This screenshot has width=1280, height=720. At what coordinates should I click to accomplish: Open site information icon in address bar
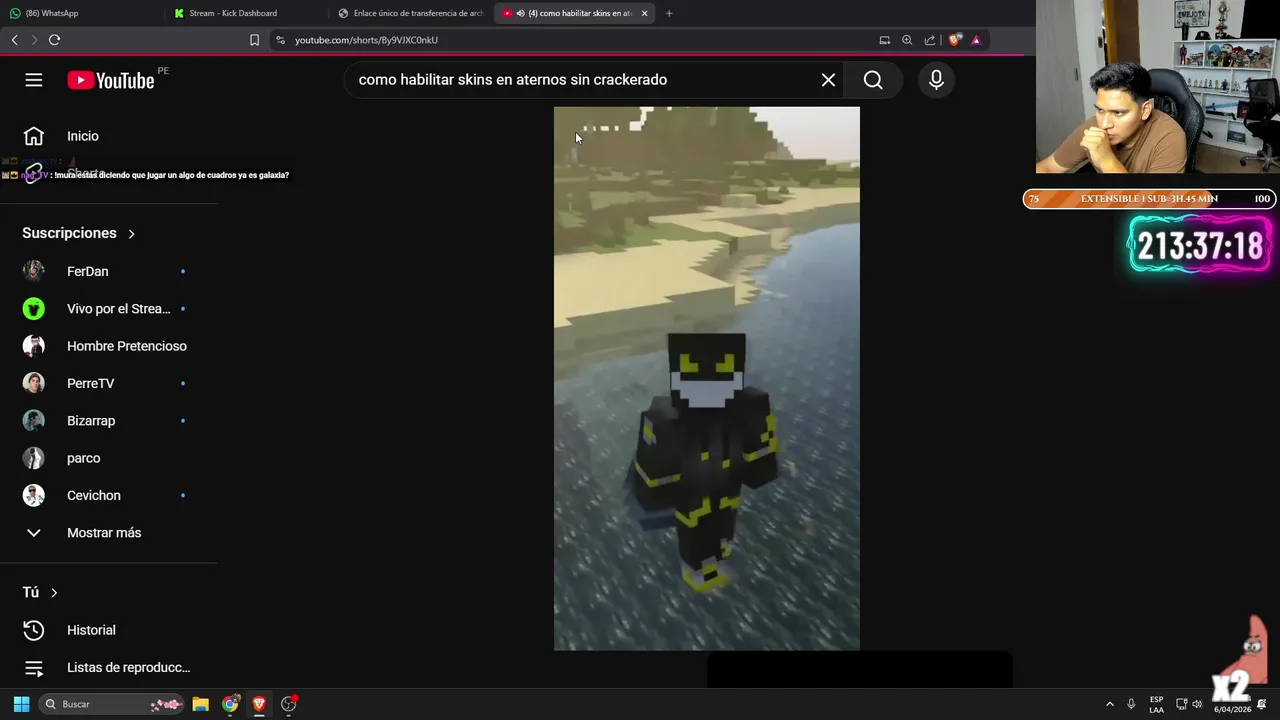[x=281, y=40]
